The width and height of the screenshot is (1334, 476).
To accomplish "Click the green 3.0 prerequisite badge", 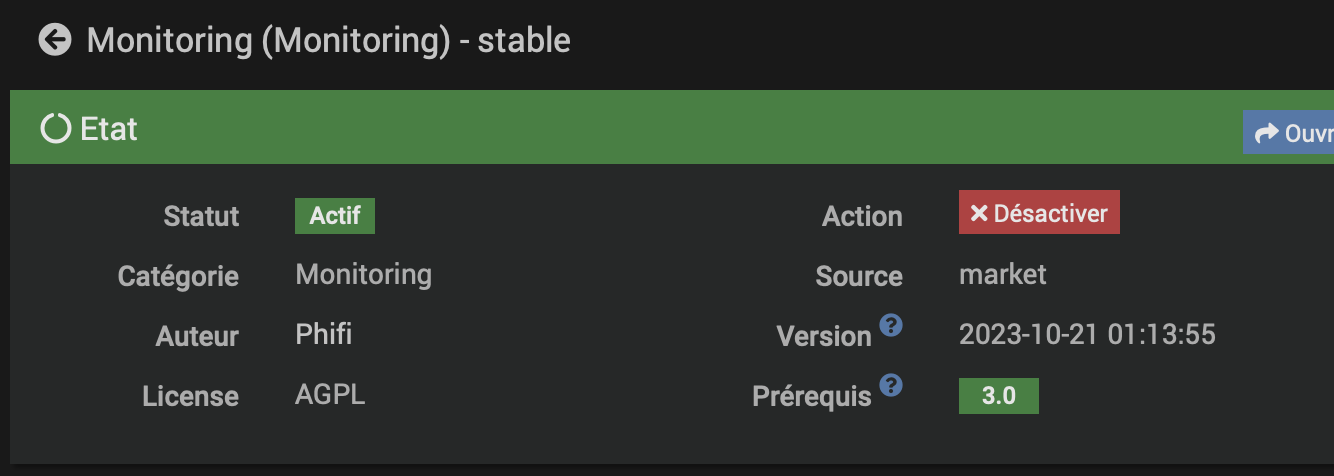I will click(x=998, y=396).
